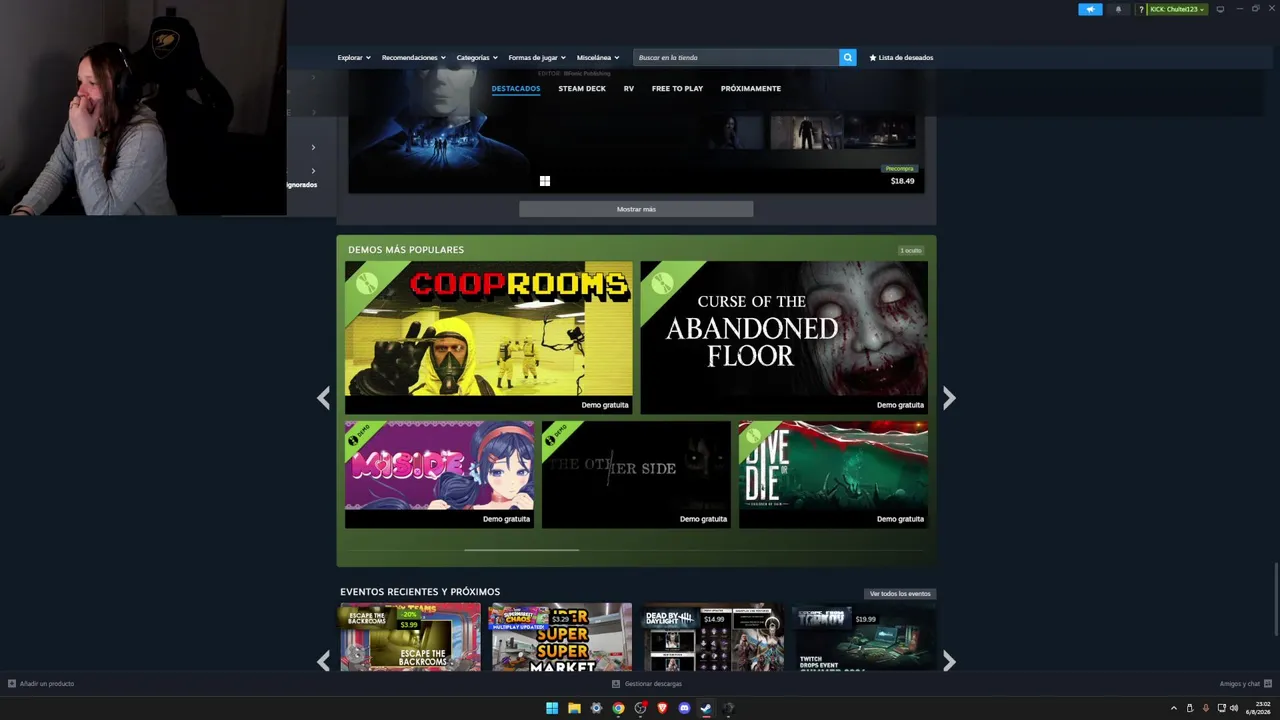Click Añadir un producto
The height and width of the screenshot is (720, 1280).
(x=41, y=684)
